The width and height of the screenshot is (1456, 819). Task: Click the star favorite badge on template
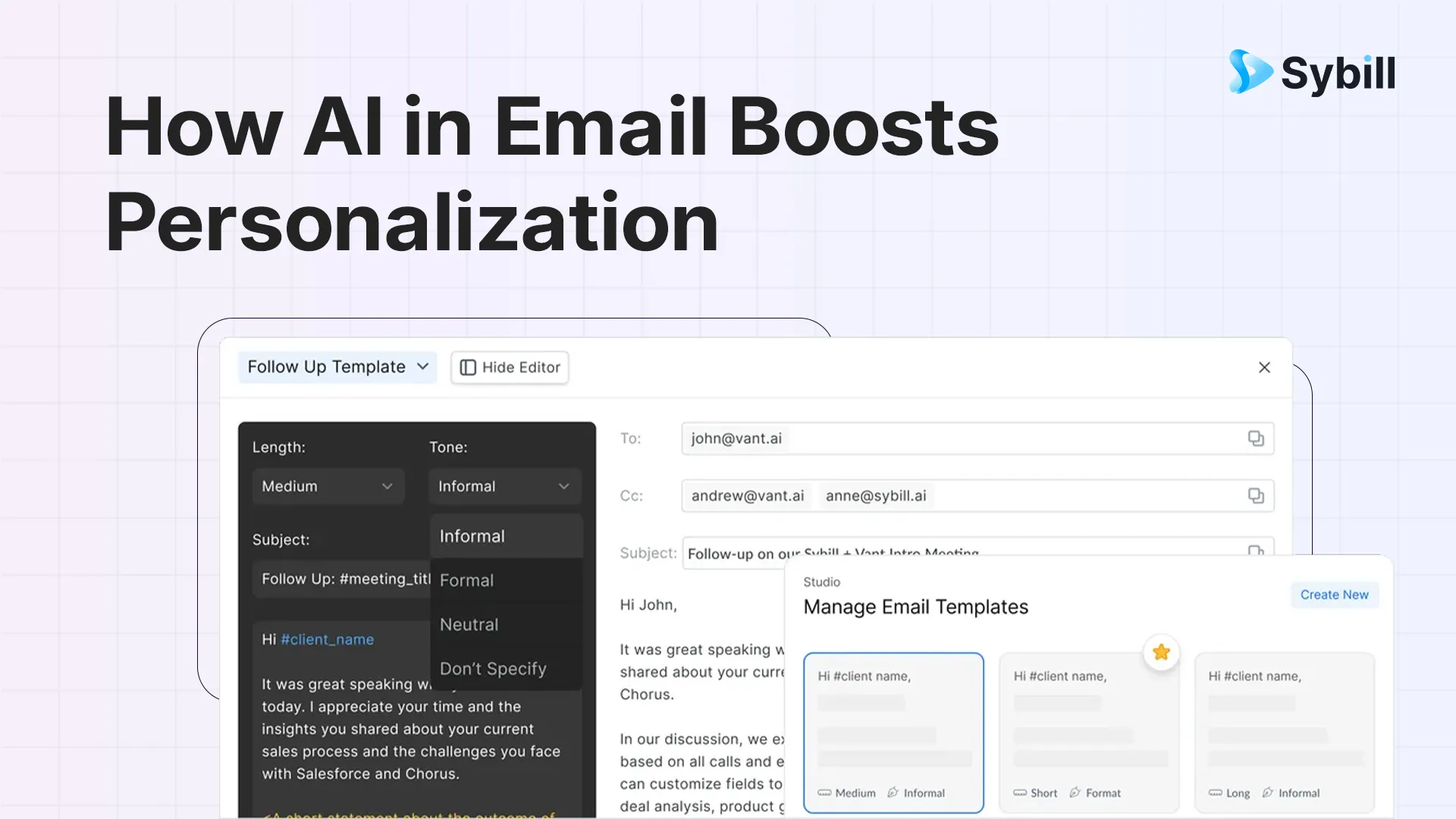tap(1161, 652)
